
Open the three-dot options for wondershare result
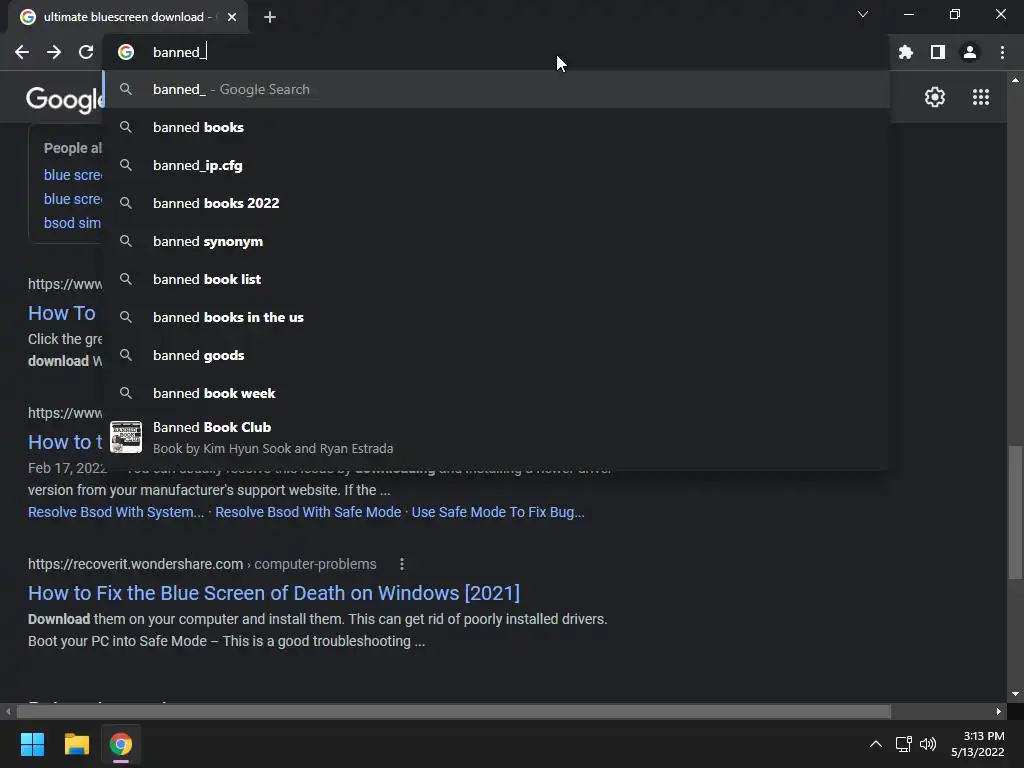(402, 564)
